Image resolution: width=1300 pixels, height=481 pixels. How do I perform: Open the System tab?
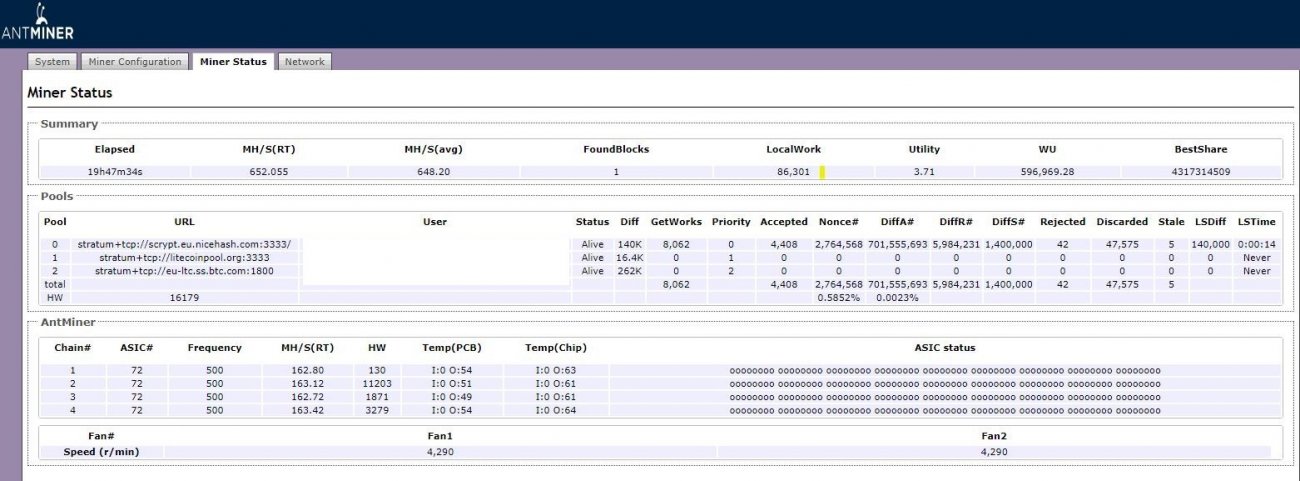coord(52,62)
